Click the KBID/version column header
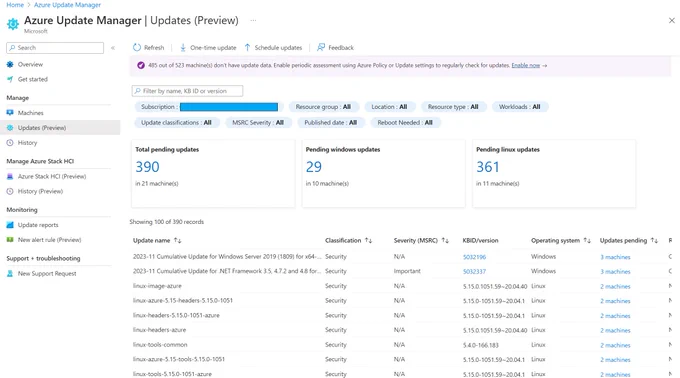The image size is (680, 378). [x=481, y=240]
